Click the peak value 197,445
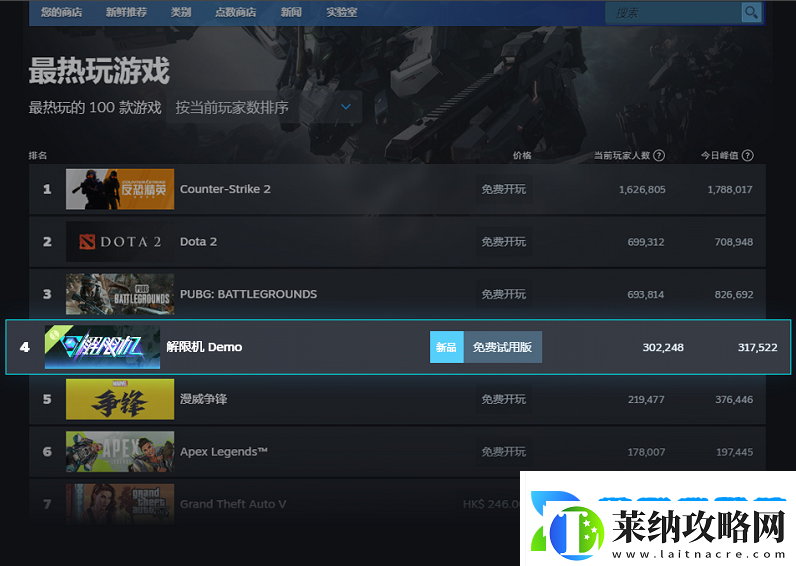The image size is (796, 566). coord(735,452)
